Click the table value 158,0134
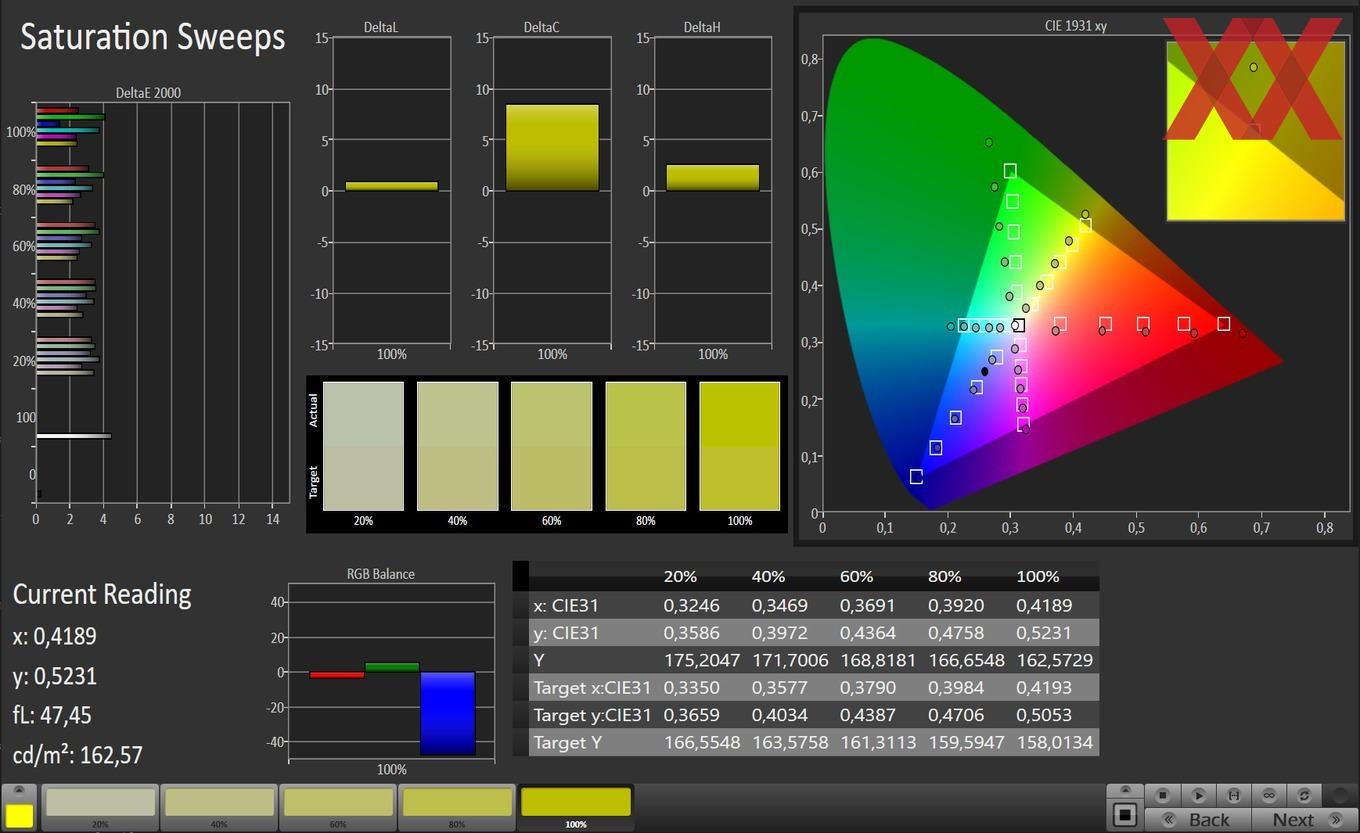Image resolution: width=1360 pixels, height=833 pixels. (x=1054, y=743)
